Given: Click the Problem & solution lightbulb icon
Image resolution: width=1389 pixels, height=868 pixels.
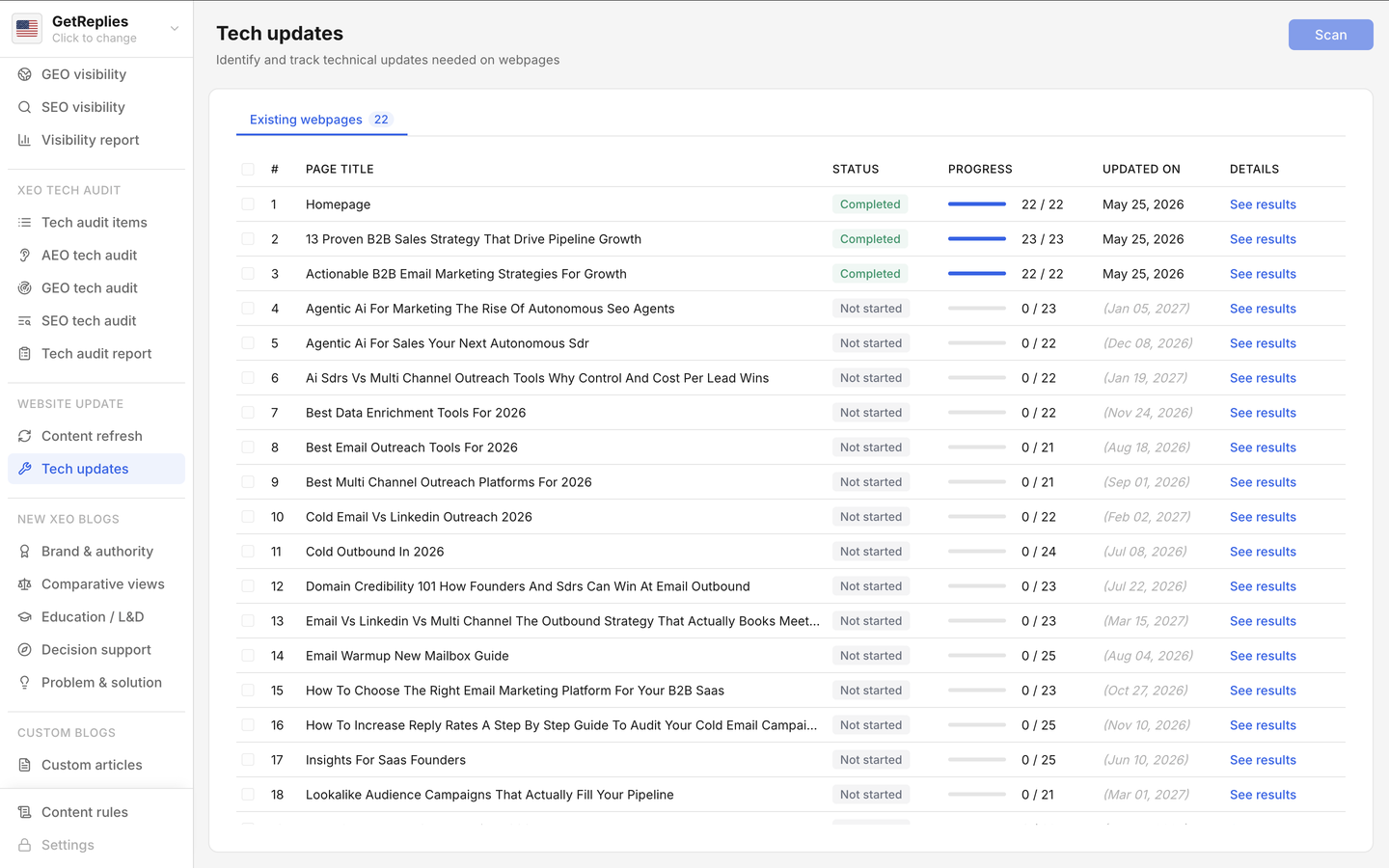Looking at the screenshot, I should click(25, 683).
